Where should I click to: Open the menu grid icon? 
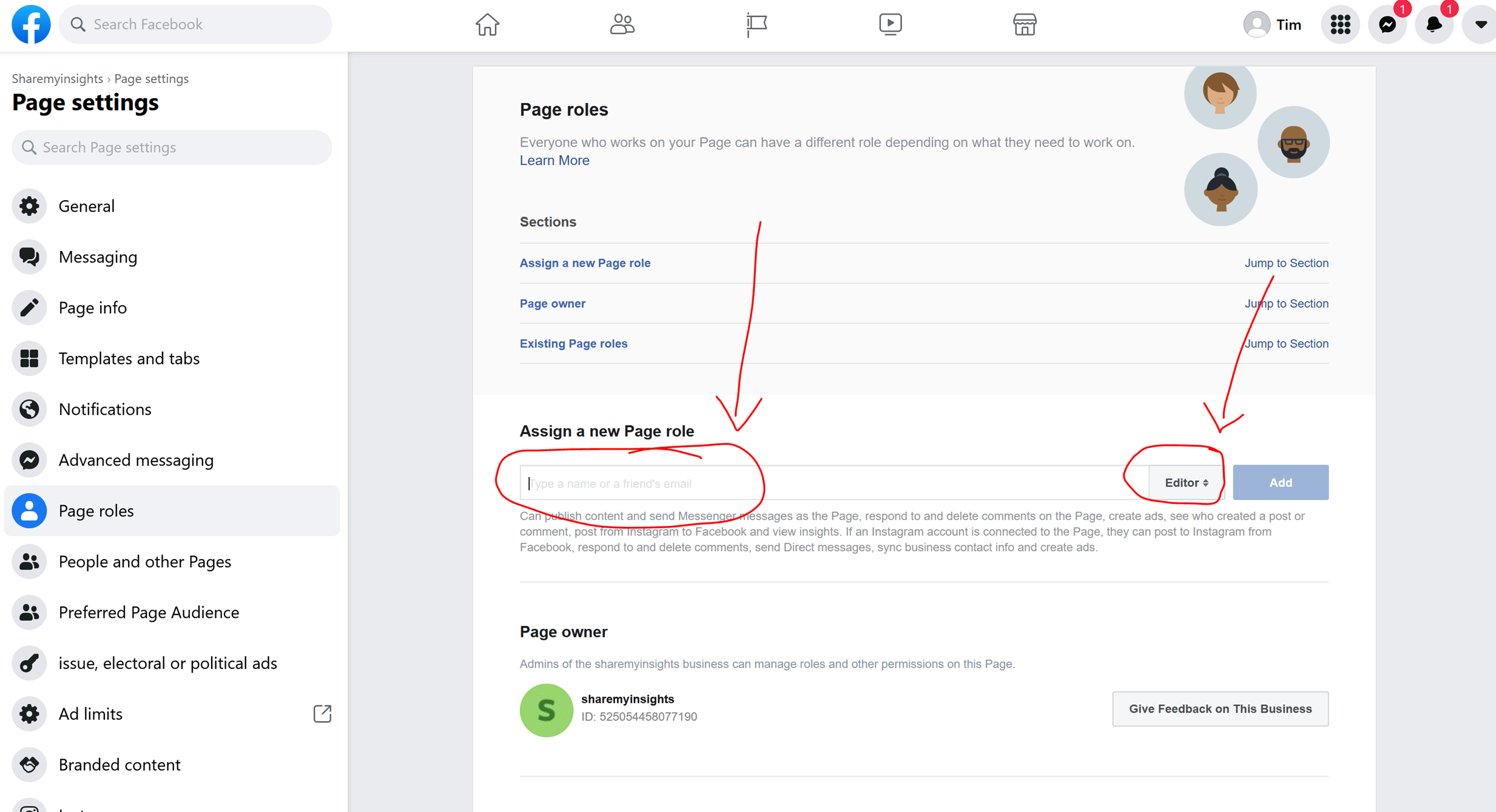[x=1340, y=24]
